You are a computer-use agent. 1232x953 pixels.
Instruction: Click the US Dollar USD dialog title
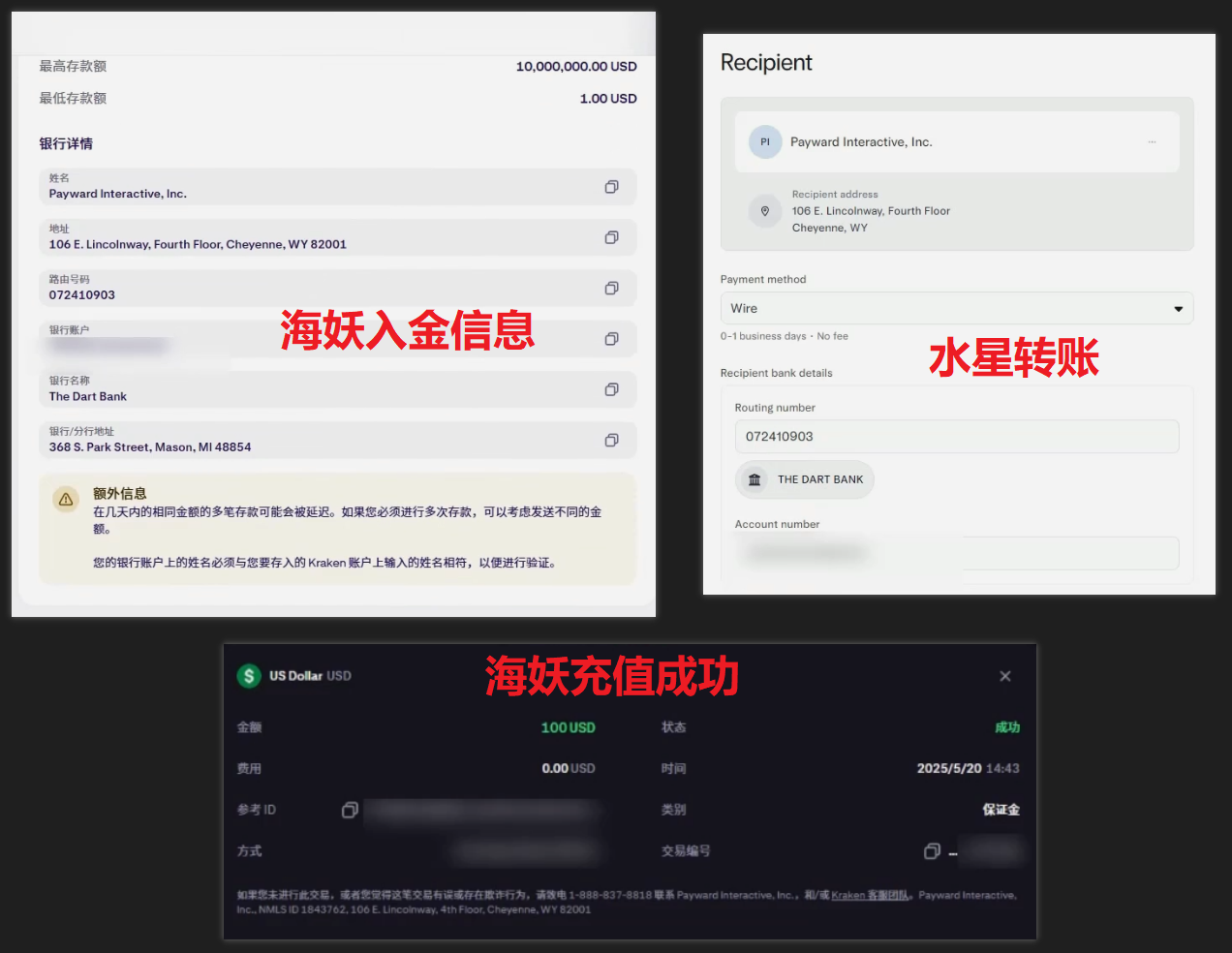click(310, 676)
